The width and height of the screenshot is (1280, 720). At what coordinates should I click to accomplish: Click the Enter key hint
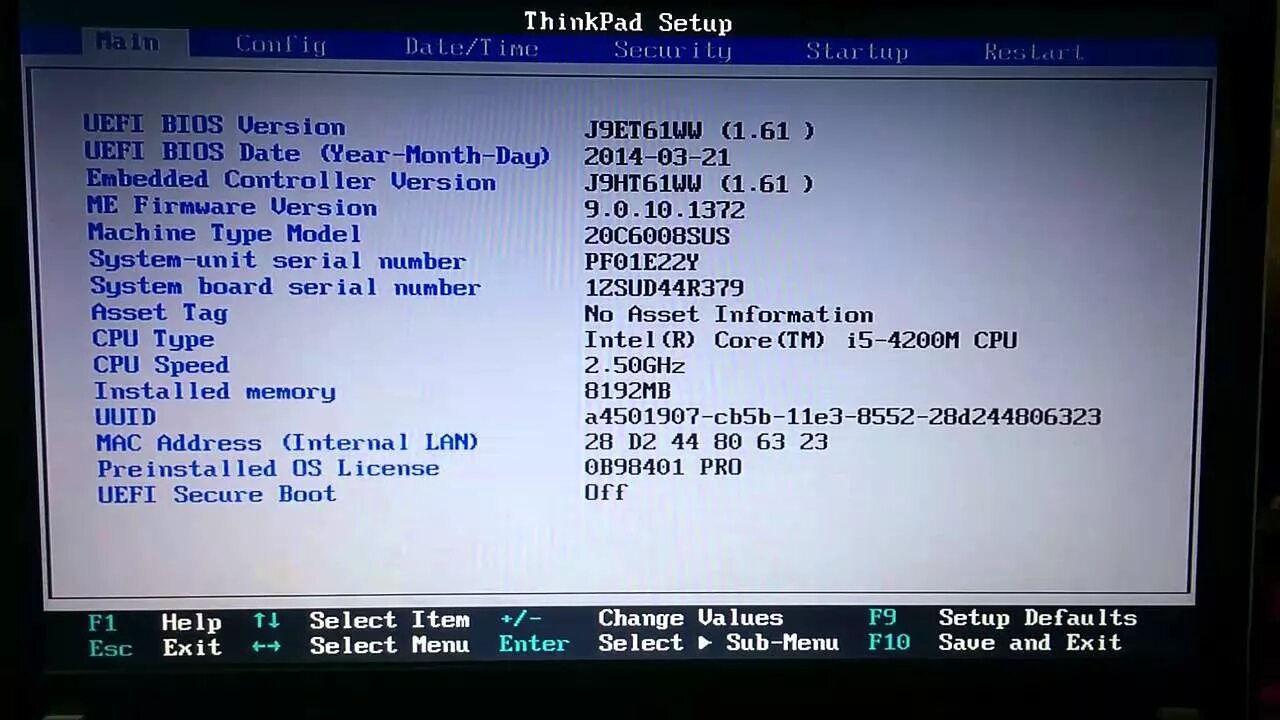point(534,644)
